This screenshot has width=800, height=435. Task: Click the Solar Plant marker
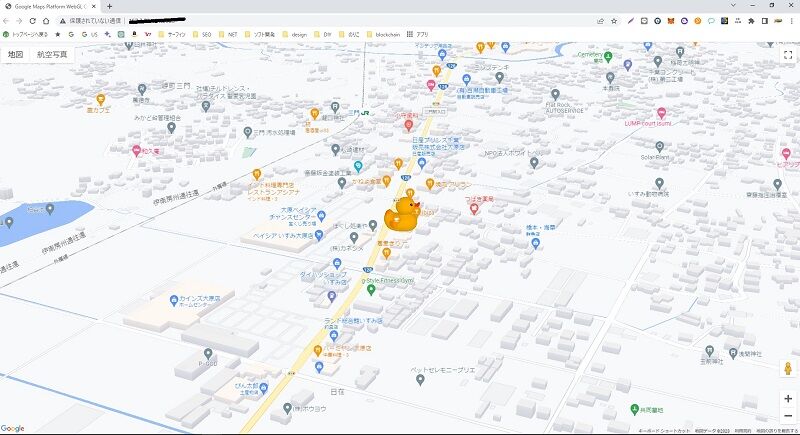[x=659, y=146]
